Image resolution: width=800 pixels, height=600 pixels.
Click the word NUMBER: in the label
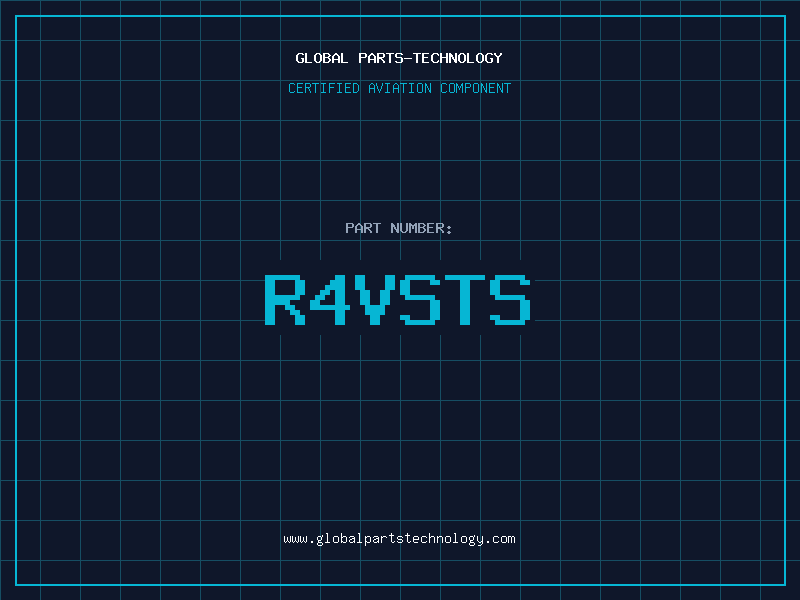[422, 228]
